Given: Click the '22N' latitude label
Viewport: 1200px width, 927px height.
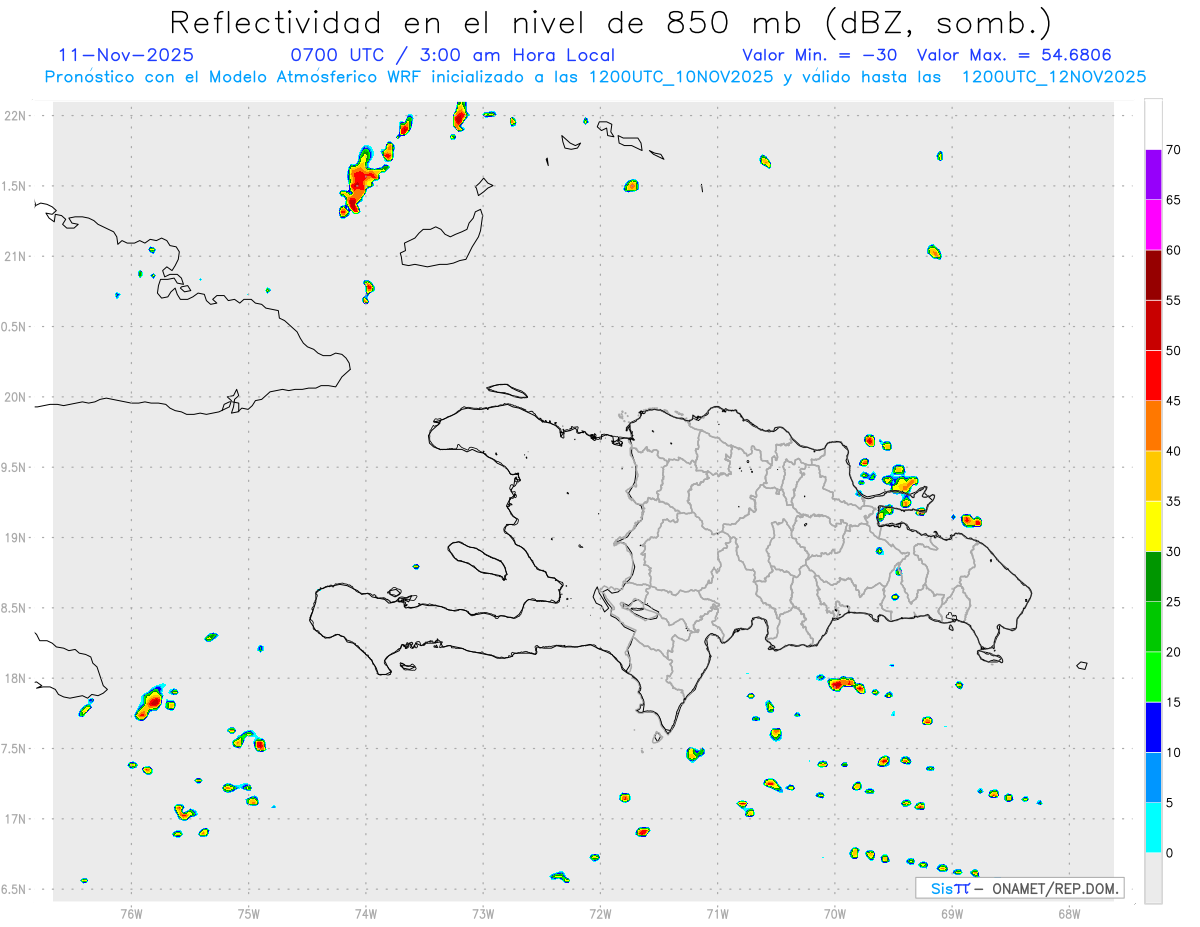Looking at the screenshot, I should (15, 116).
